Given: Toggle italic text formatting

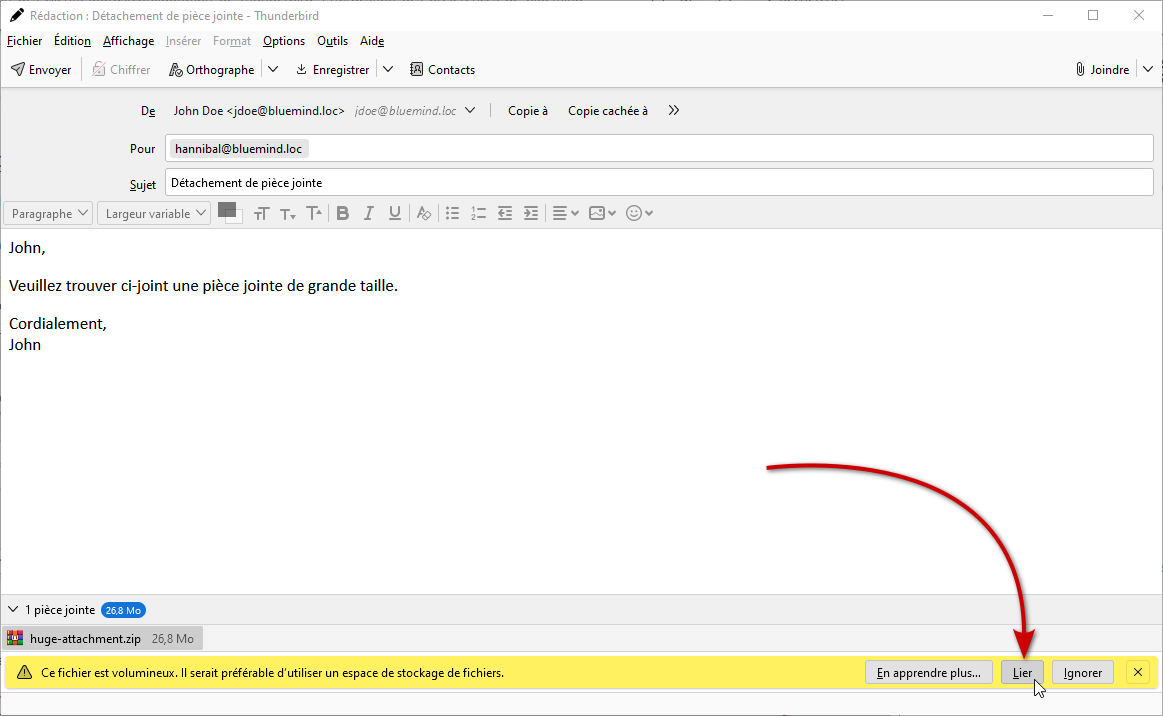Looking at the screenshot, I should click(x=369, y=213).
